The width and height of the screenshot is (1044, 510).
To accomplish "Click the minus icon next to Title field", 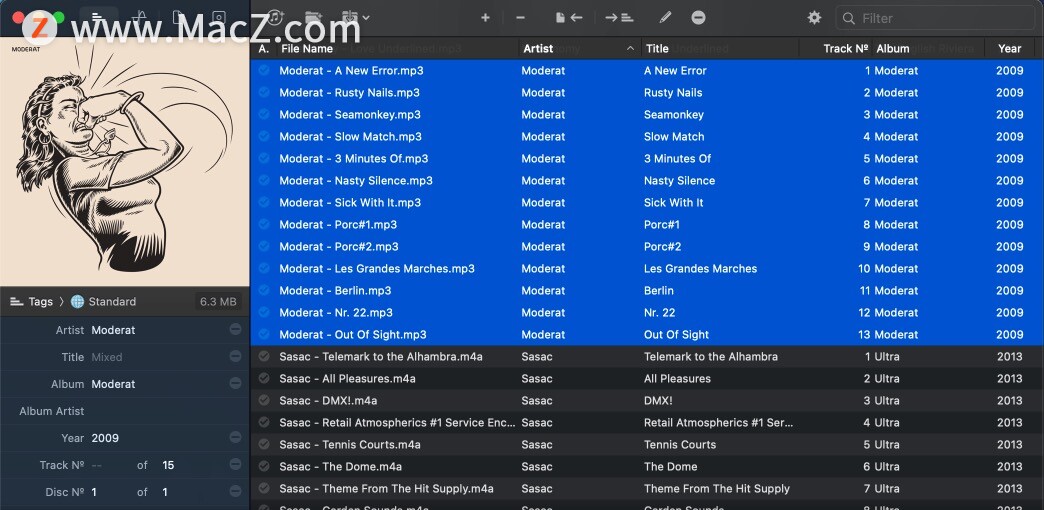I will [235, 357].
